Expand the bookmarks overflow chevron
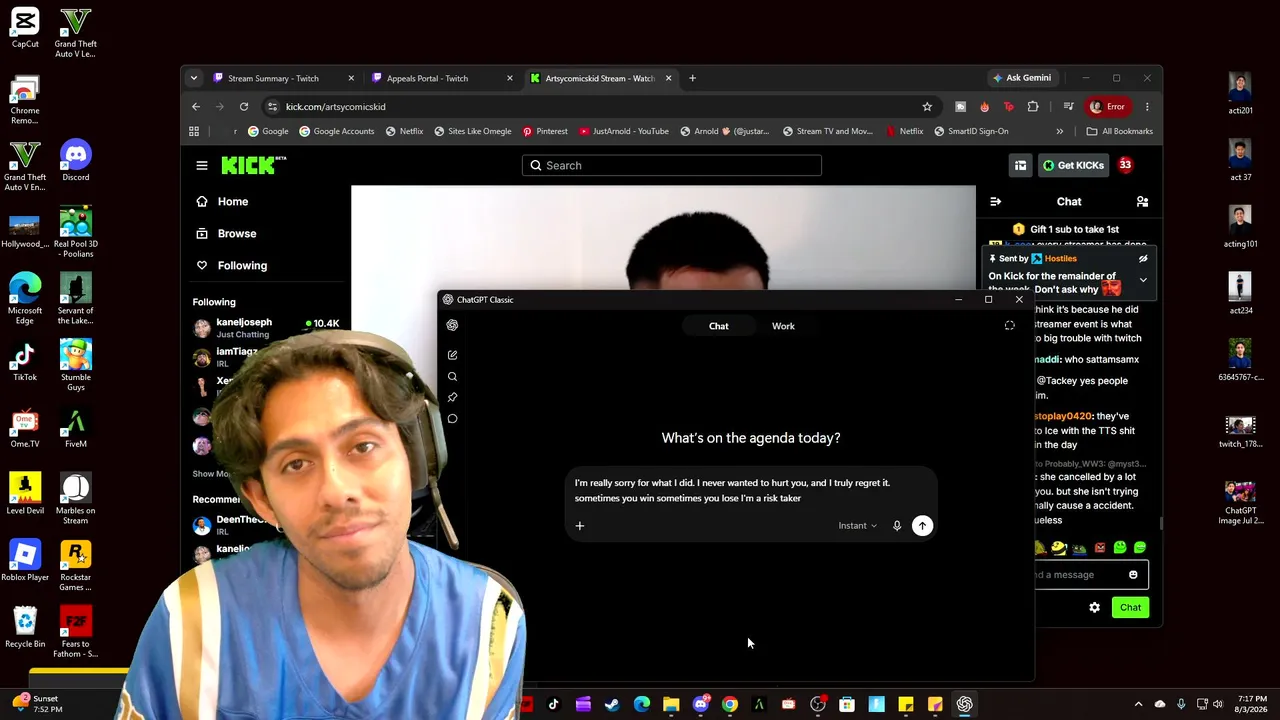The image size is (1280, 720). click(x=1060, y=131)
